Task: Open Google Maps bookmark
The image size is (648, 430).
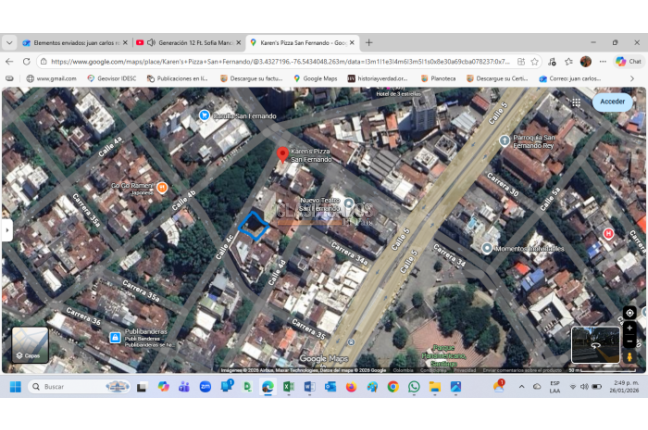Action: pos(315,79)
